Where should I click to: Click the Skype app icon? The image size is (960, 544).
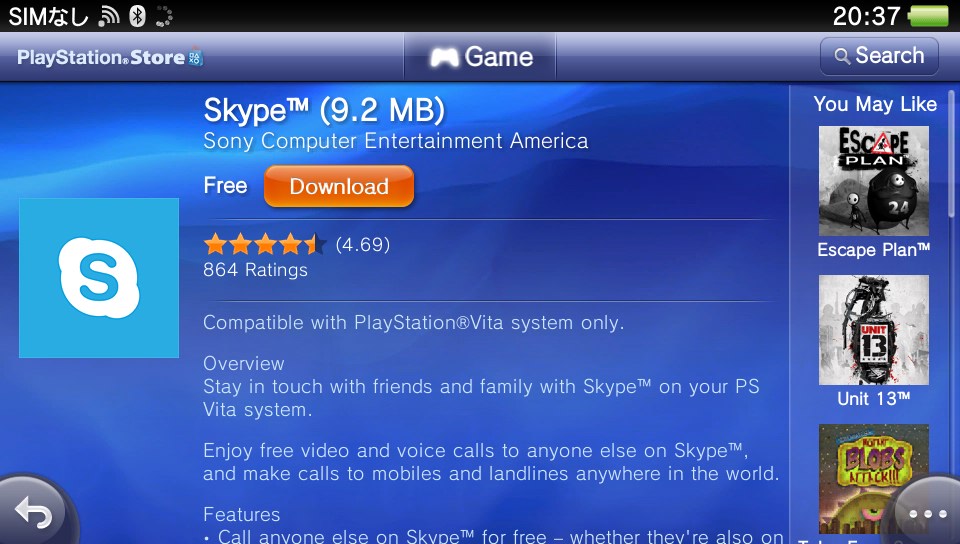pyautogui.click(x=99, y=278)
